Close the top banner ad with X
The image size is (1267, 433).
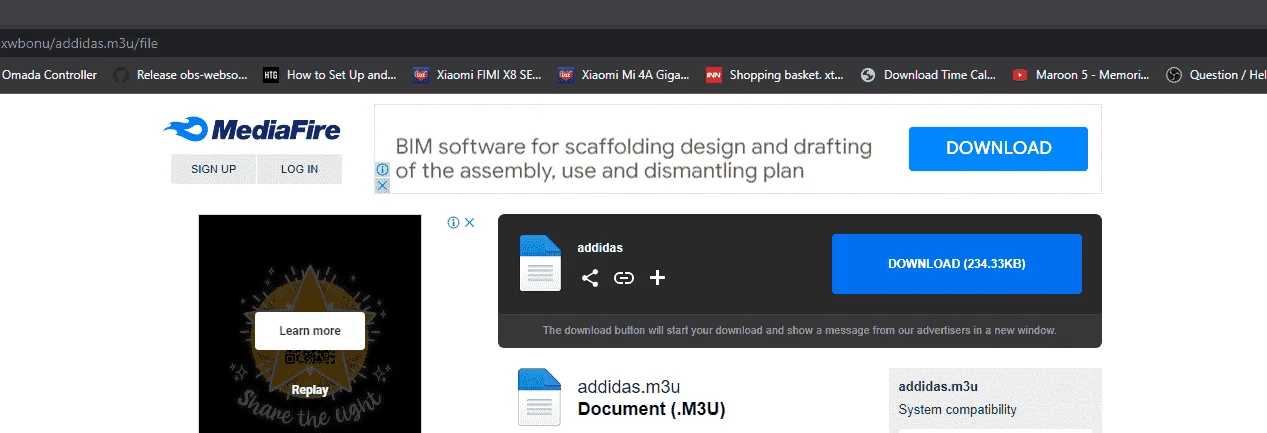tap(382, 185)
